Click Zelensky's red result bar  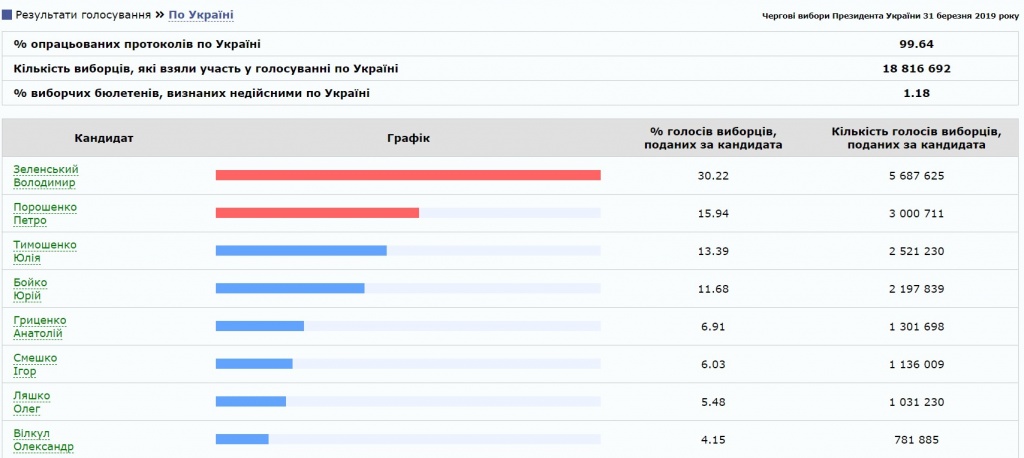[x=408, y=175]
